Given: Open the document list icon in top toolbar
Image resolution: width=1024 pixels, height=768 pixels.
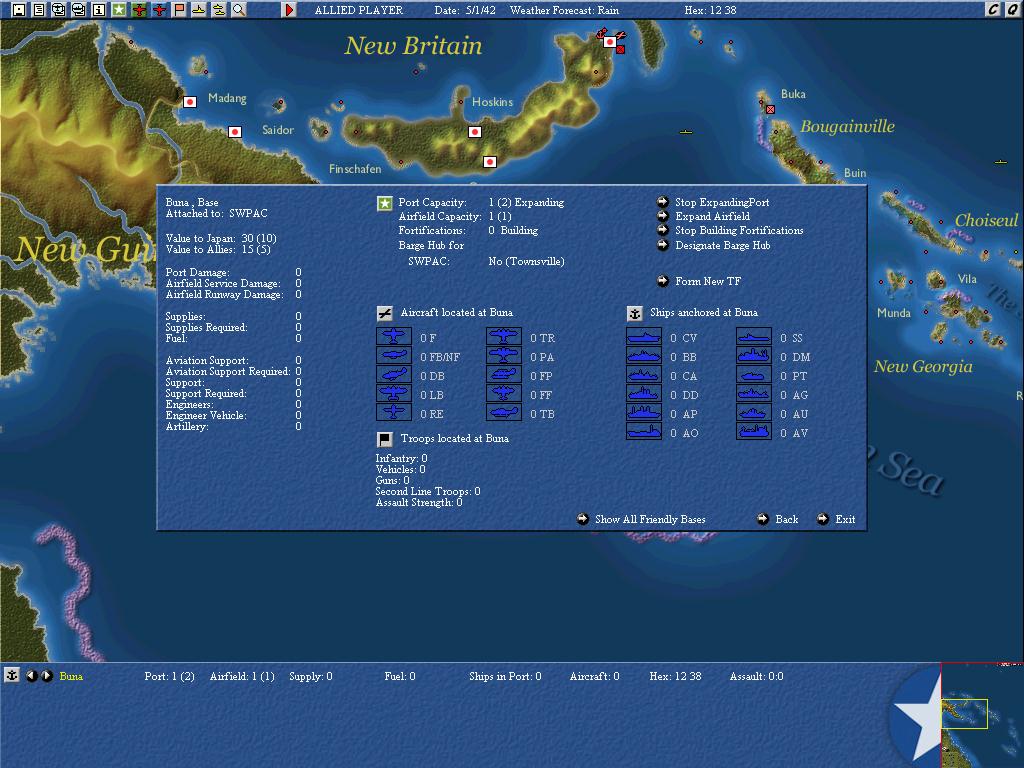Looking at the screenshot, I should point(39,10).
